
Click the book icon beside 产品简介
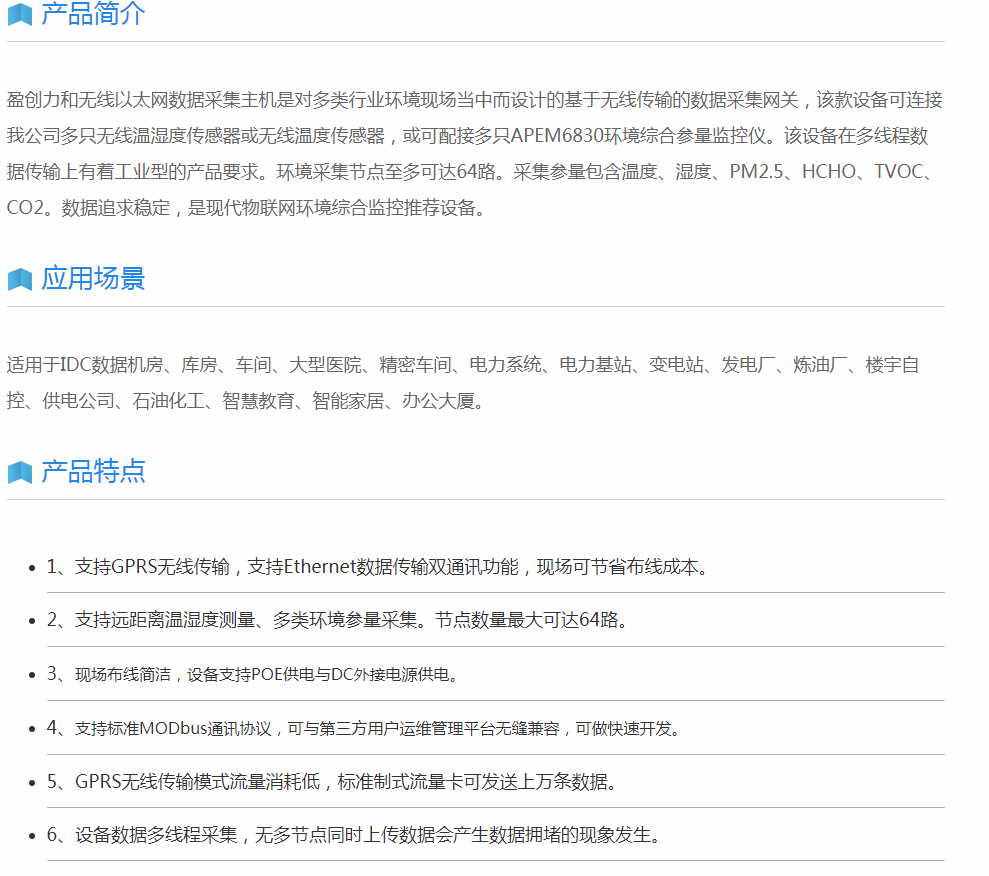pyautogui.click(x=20, y=15)
